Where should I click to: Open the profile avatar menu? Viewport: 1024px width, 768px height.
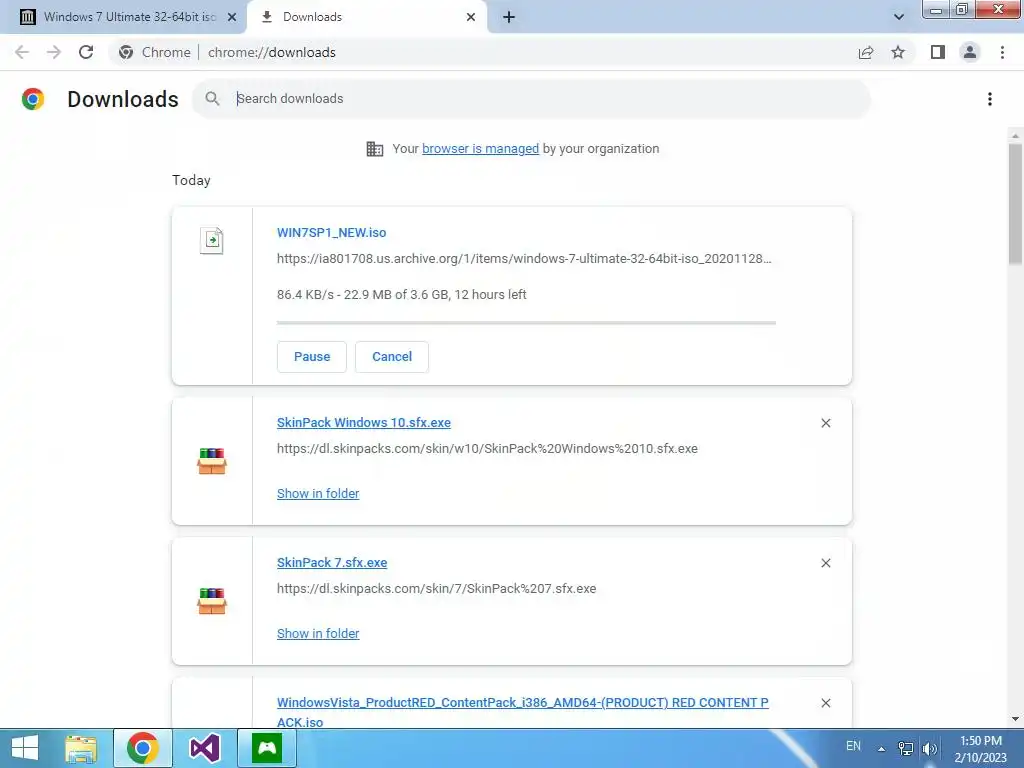(x=970, y=52)
